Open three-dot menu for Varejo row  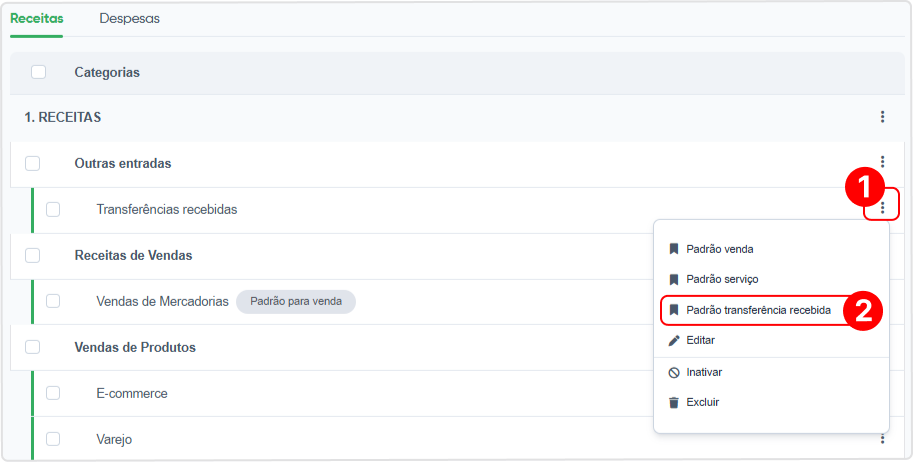883,439
